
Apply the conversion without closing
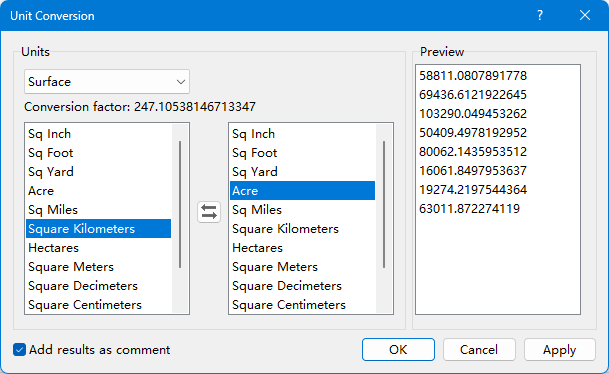click(x=560, y=350)
